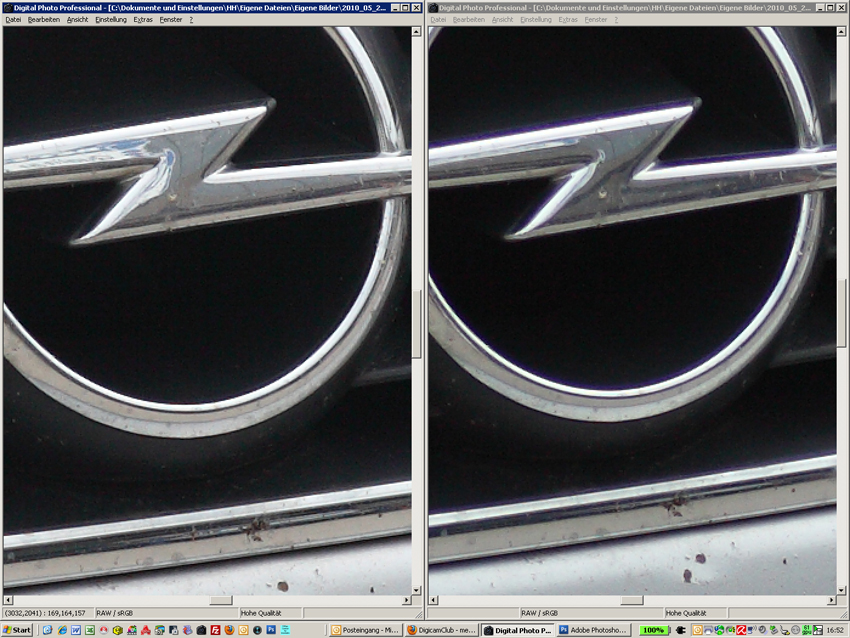Open the Einstellung menu in left window
The height and width of the screenshot is (638, 850).
coord(111,20)
